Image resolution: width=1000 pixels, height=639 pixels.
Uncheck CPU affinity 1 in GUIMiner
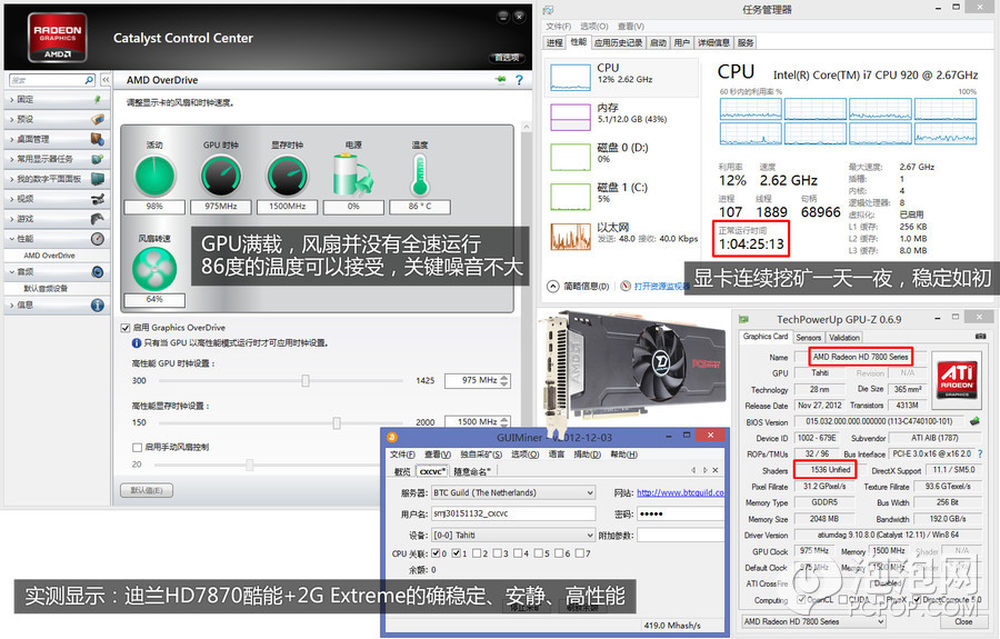(457, 553)
